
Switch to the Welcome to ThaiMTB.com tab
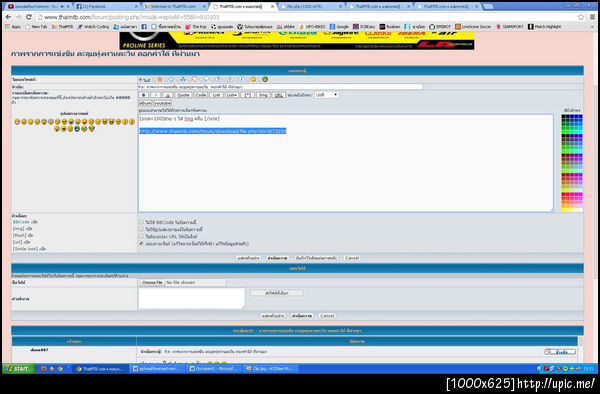[x=174, y=7]
